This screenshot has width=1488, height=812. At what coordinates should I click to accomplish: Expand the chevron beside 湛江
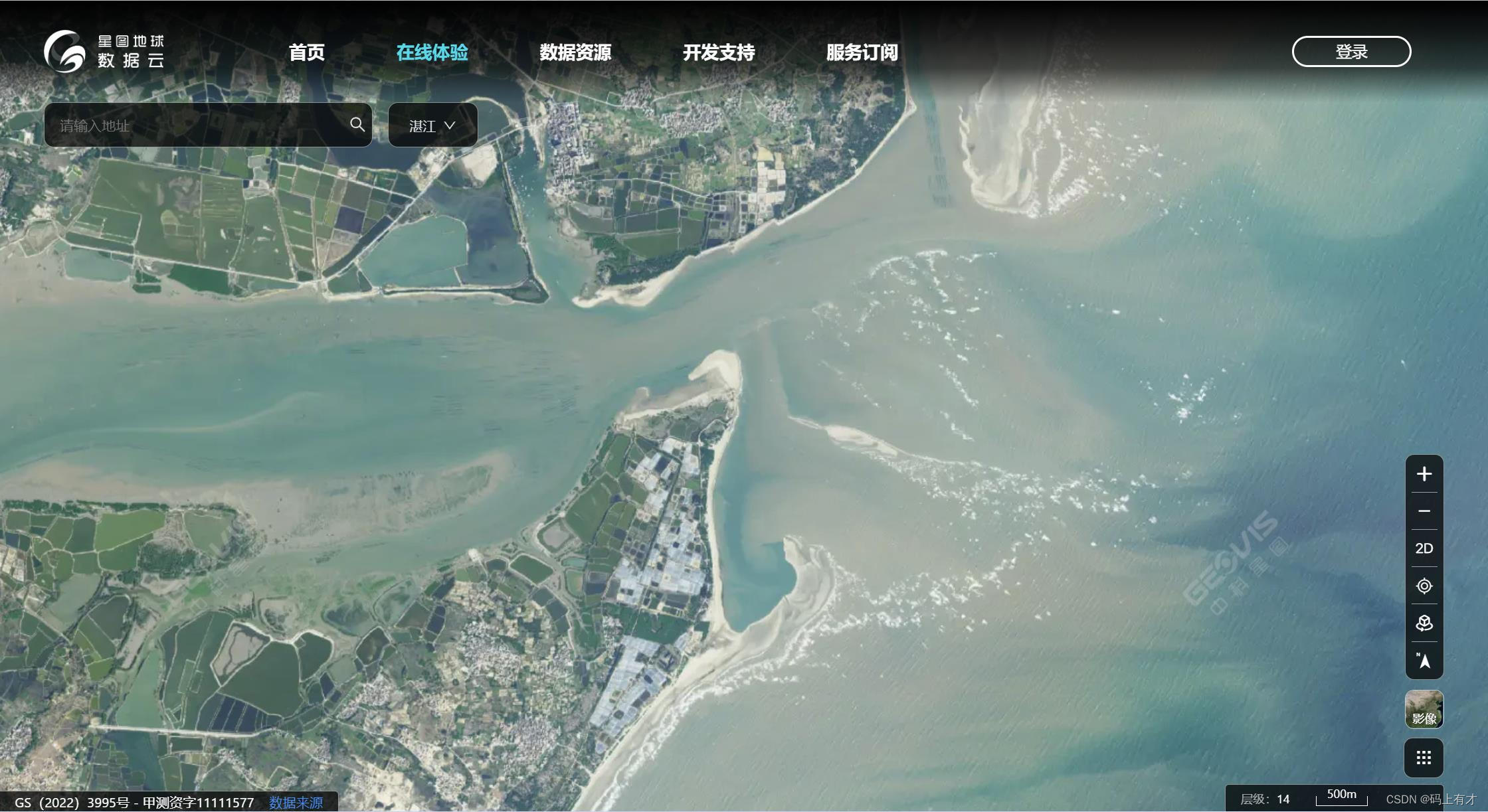pos(450,125)
